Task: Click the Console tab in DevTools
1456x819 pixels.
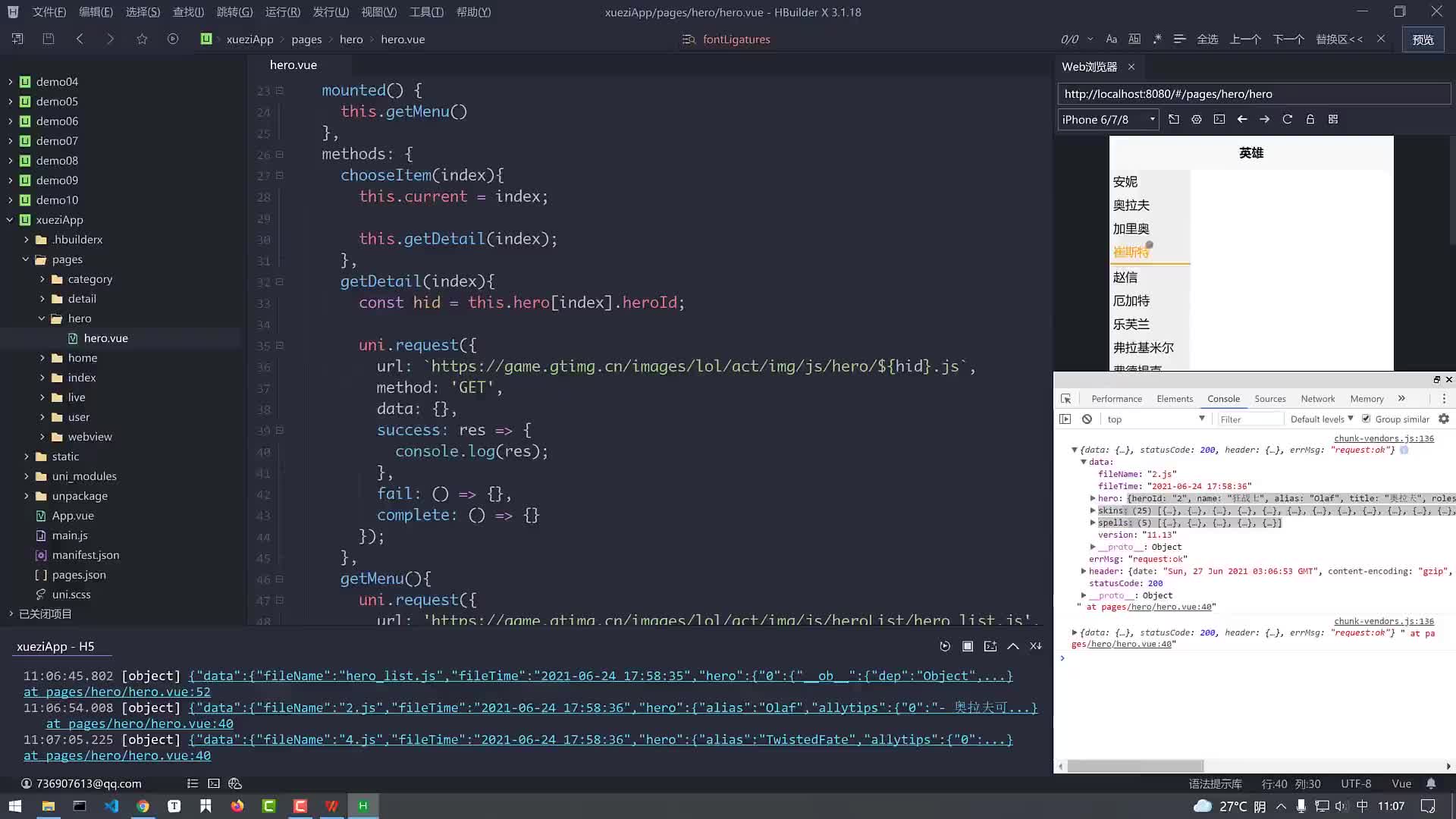Action: coord(1223,398)
